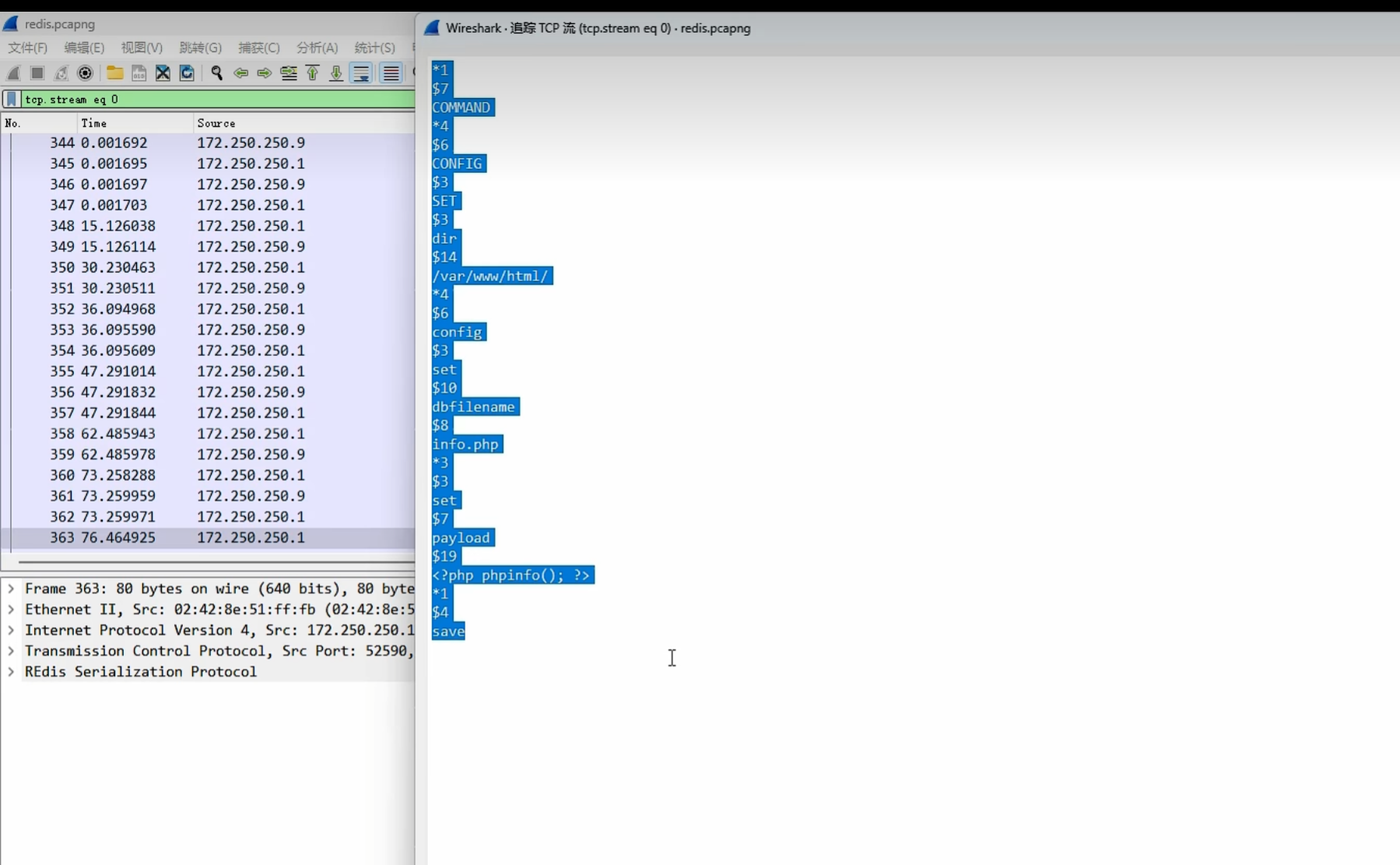Jump to the first packet with up arrow icon
This screenshot has width=1400, height=865.
(312, 73)
